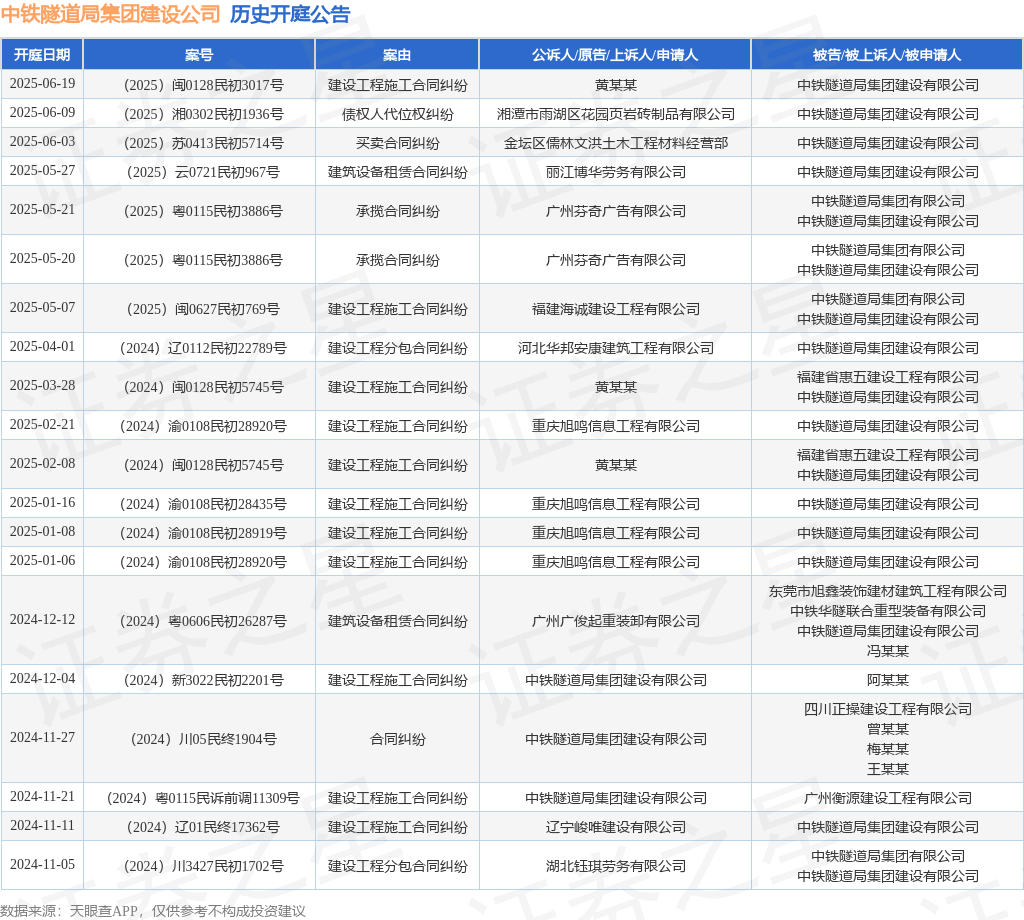Image resolution: width=1024 pixels, height=920 pixels.
Task: Click the cause 买卖合同纠纷
Action: [398, 144]
